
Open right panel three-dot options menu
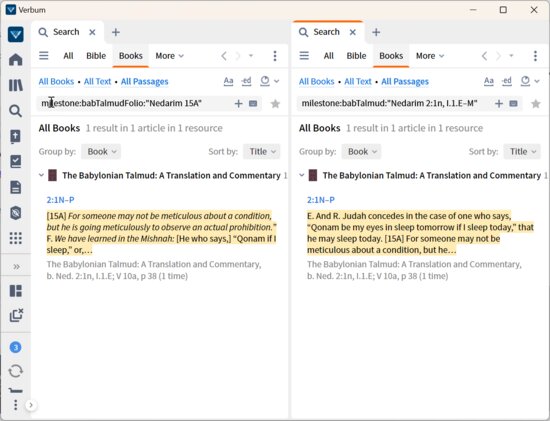pyautogui.click(x=535, y=56)
